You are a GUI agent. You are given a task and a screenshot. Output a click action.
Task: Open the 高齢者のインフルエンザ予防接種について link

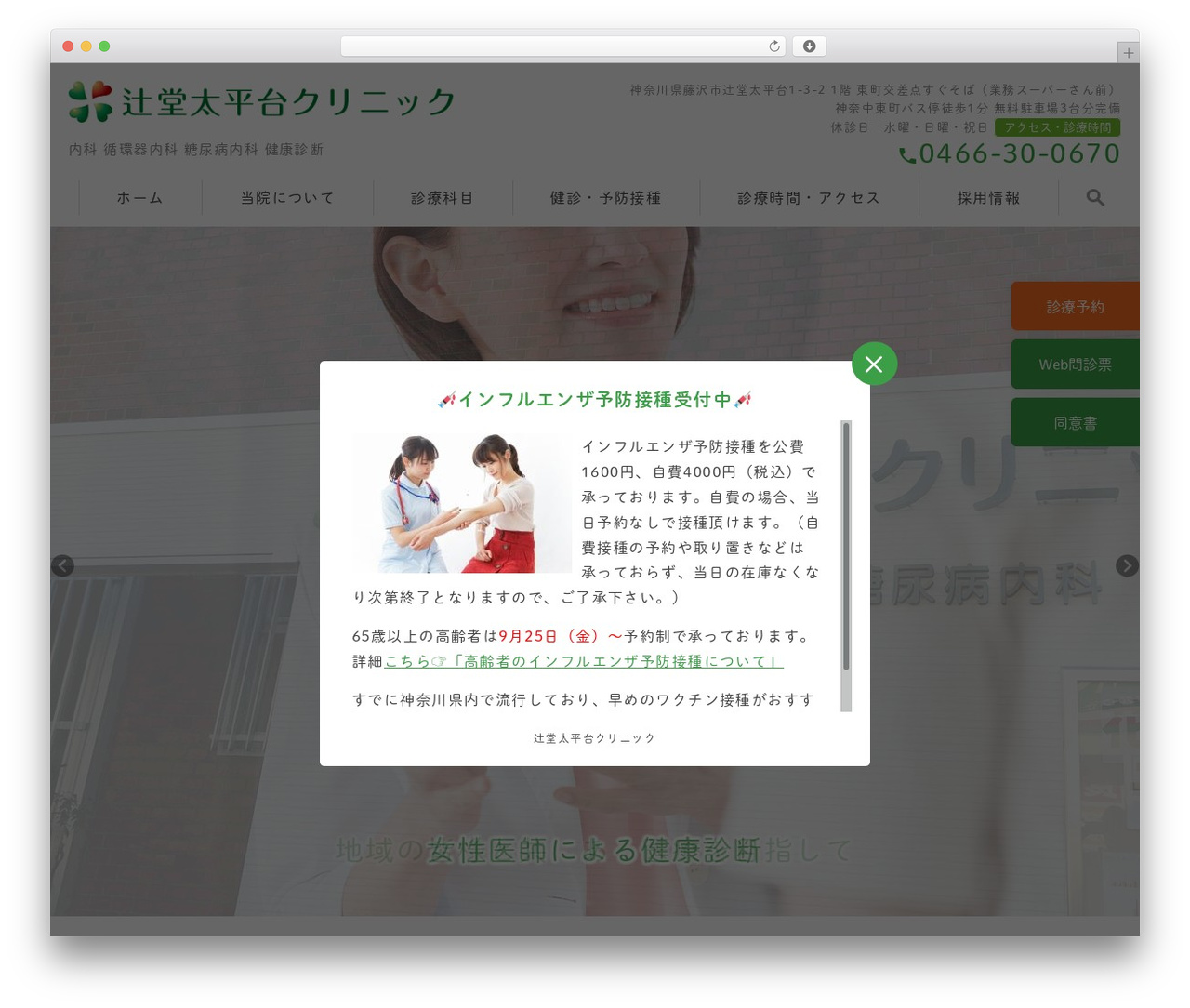click(584, 661)
